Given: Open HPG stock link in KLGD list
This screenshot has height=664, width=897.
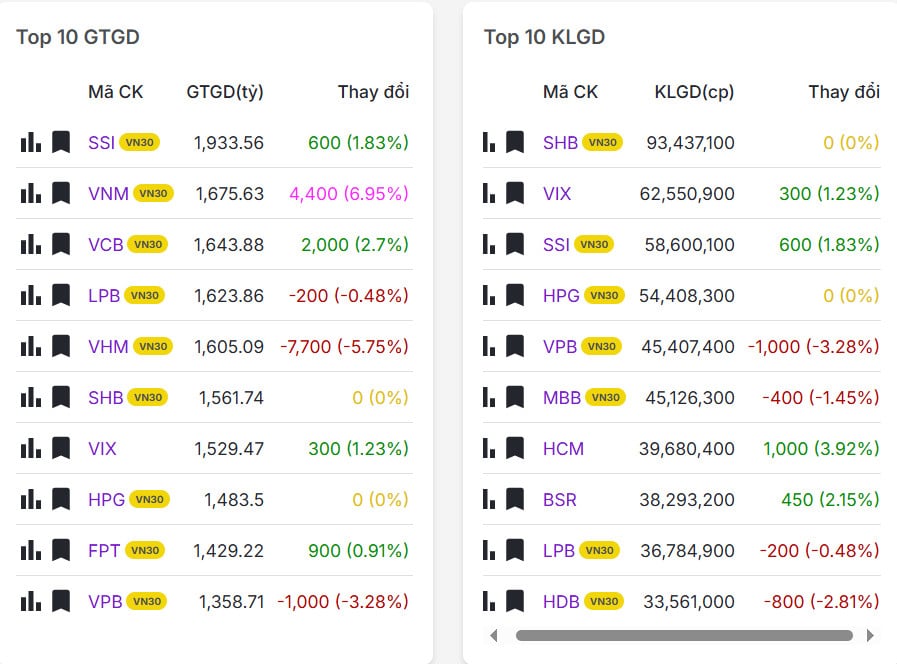Looking at the screenshot, I should tap(561, 296).
